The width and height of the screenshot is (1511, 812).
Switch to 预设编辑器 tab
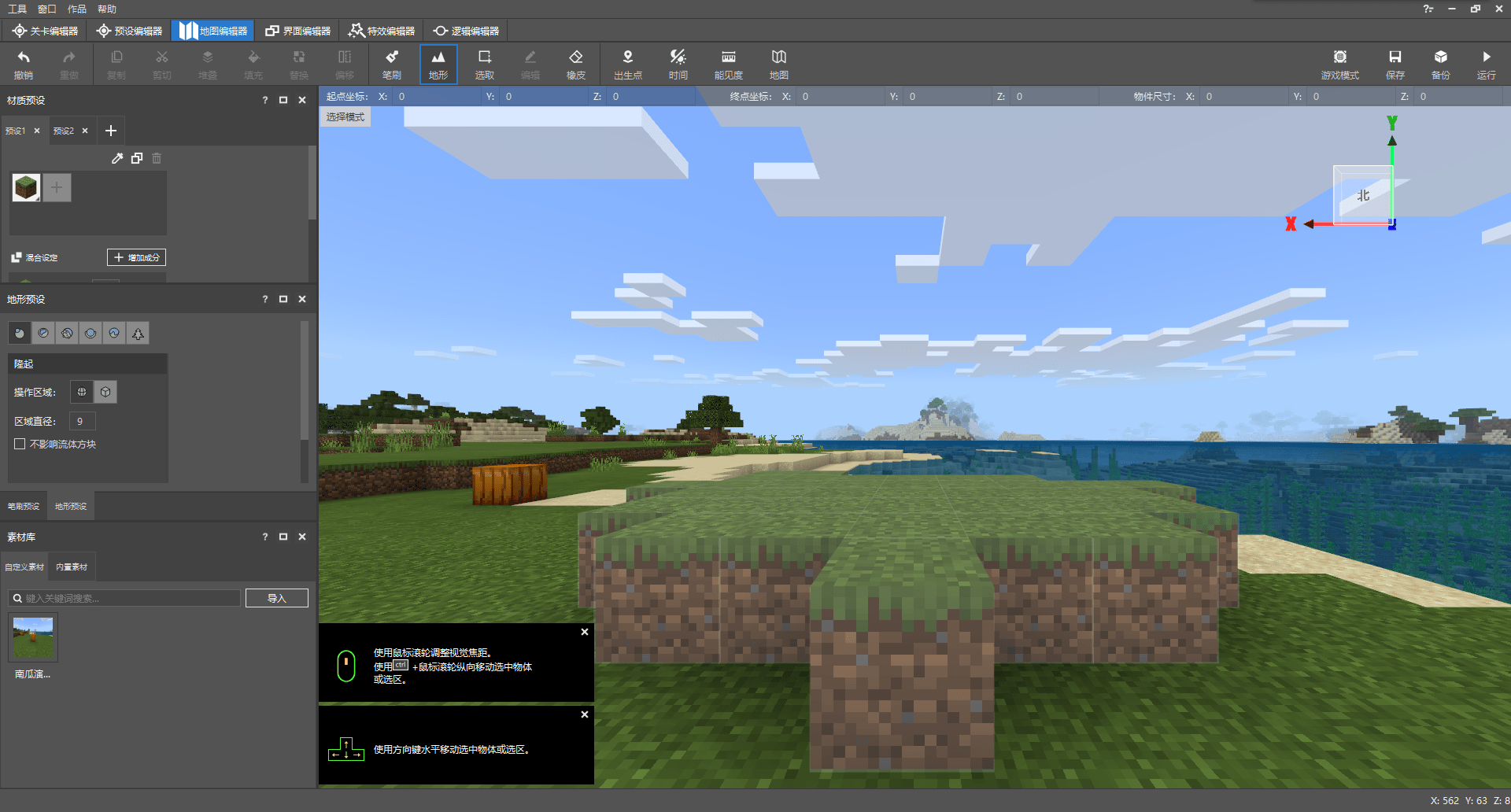[x=130, y=31]
